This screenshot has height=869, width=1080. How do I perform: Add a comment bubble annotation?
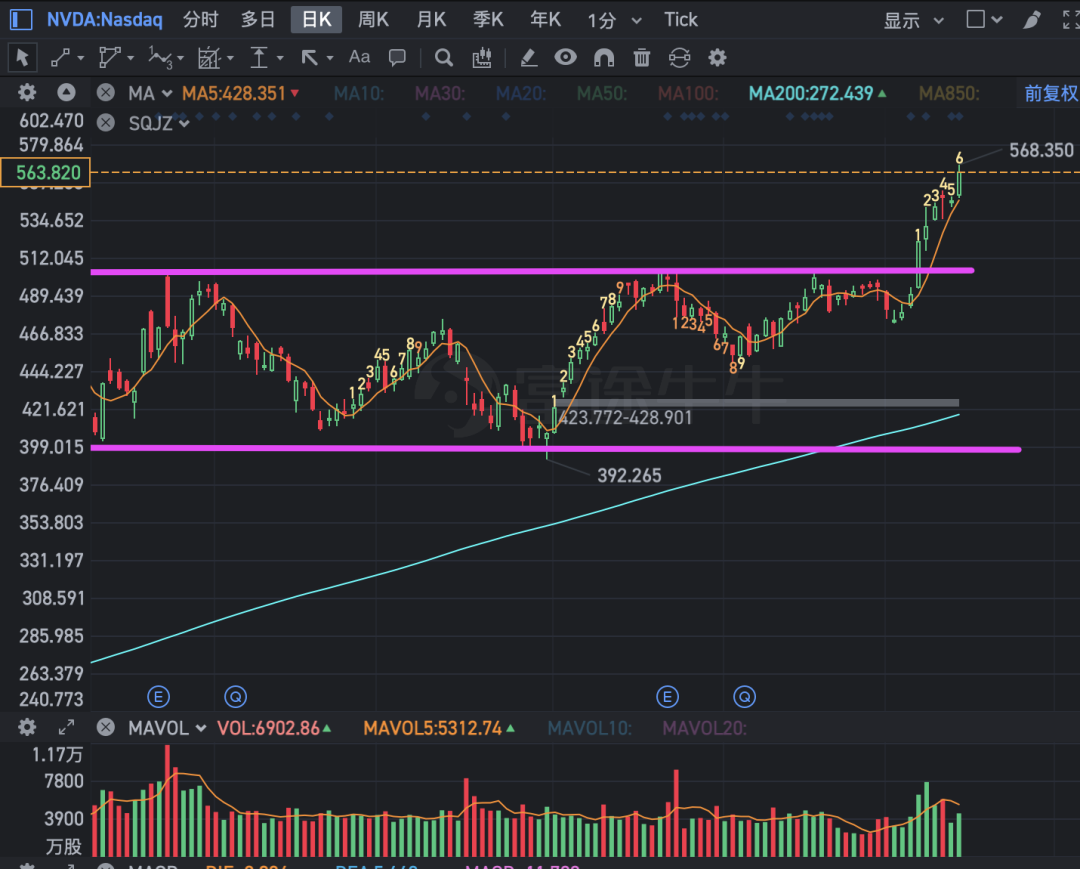click(397, 58)
